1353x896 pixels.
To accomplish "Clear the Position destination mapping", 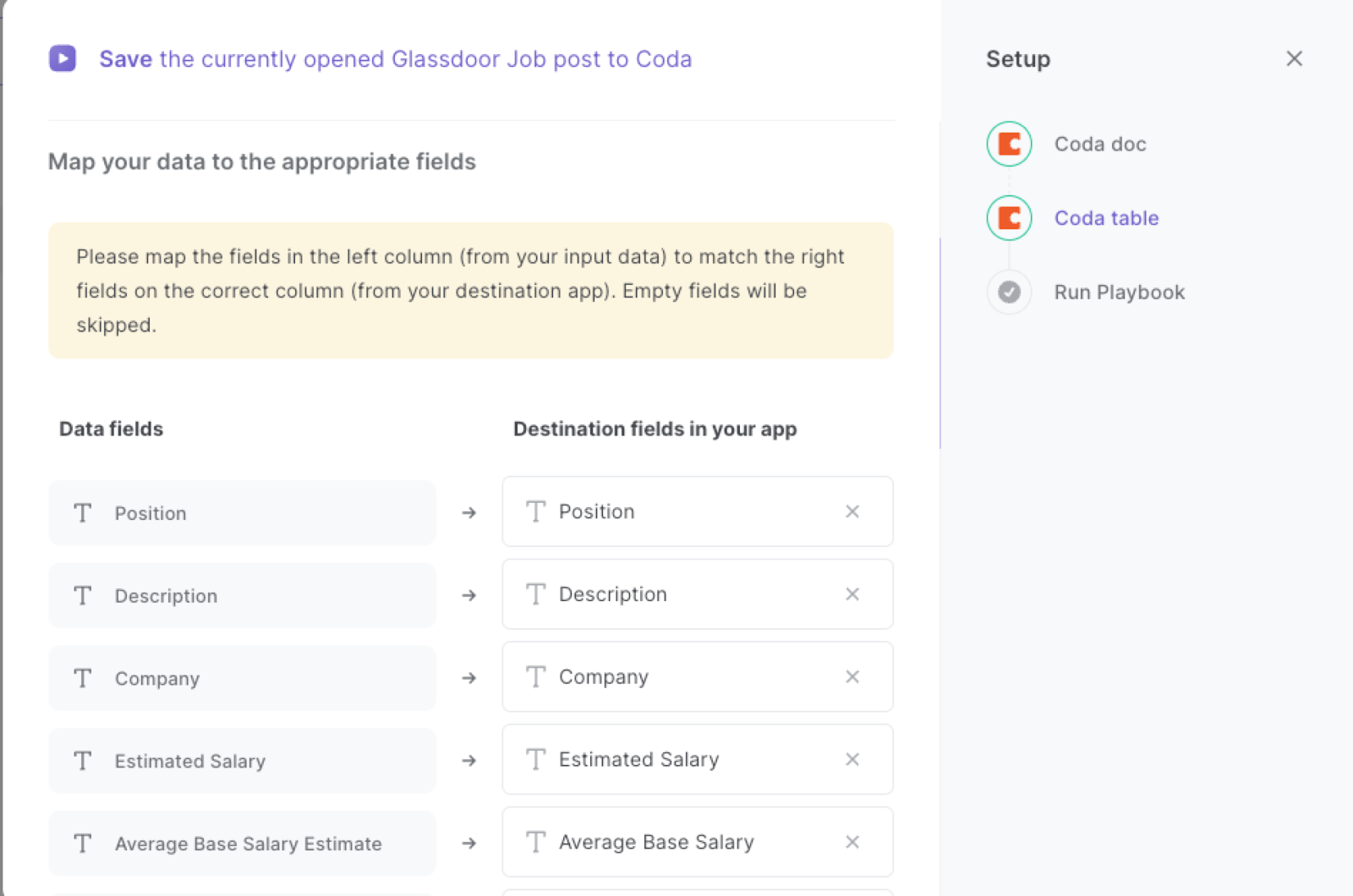I will tap(852, 511).
